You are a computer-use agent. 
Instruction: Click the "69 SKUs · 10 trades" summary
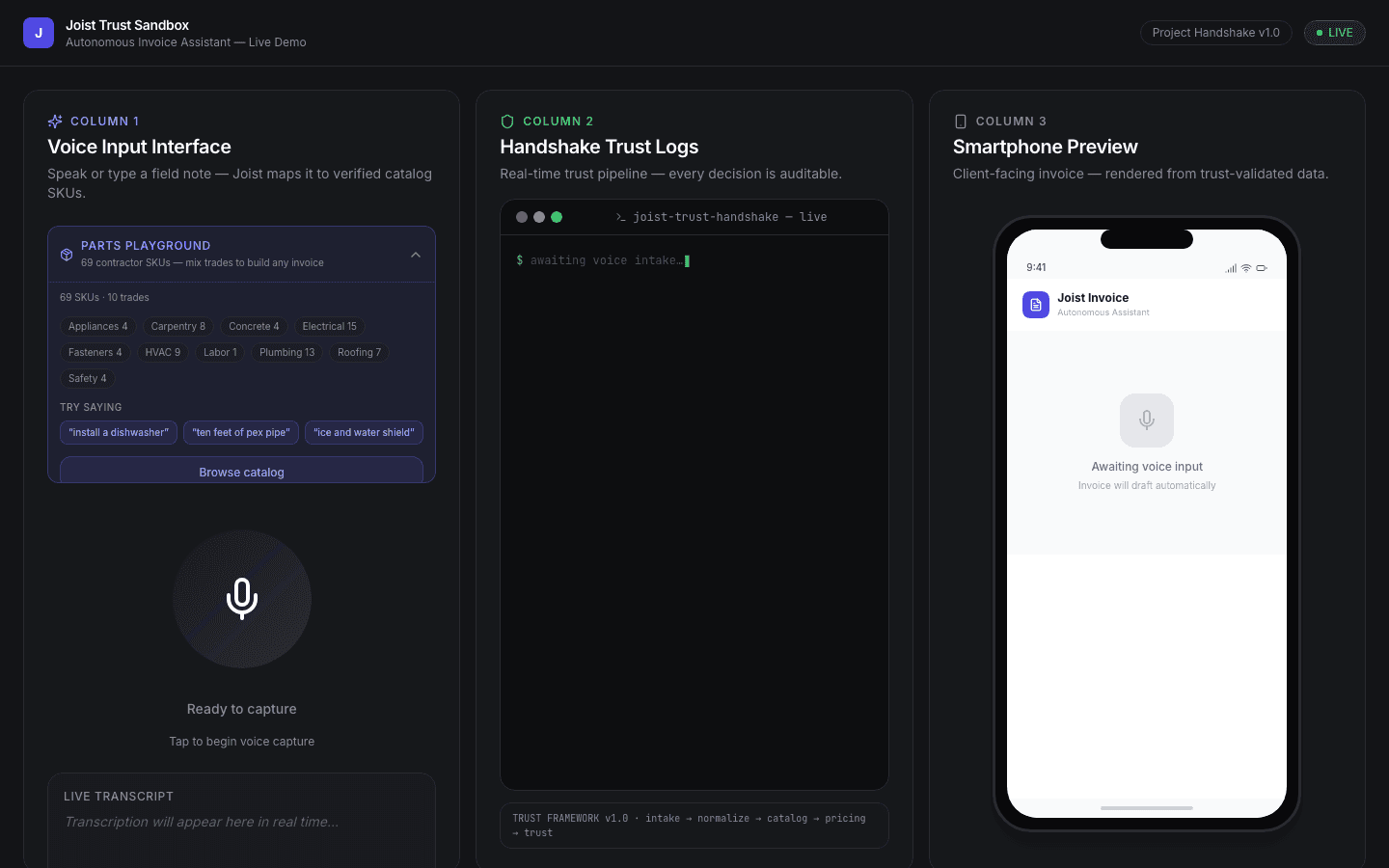pyautogui.click(x=104, y=297)
